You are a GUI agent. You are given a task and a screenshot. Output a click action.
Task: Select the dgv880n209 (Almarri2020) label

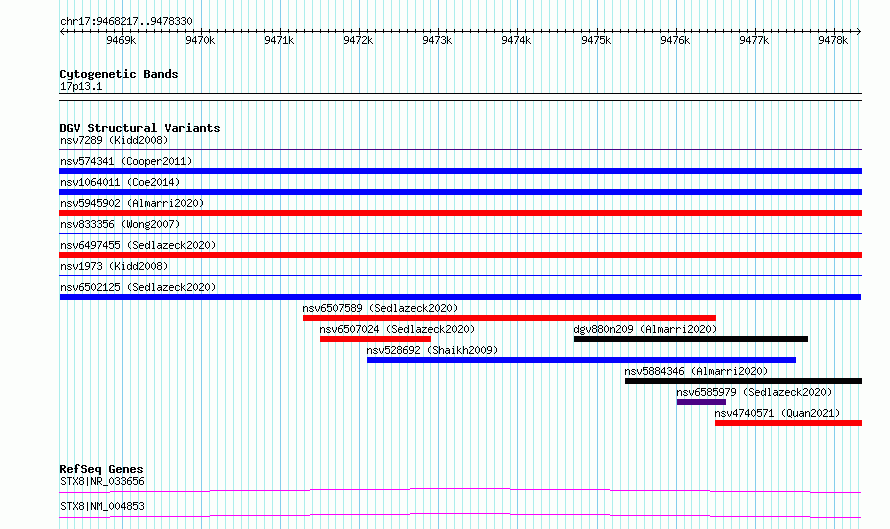point(645,329)
